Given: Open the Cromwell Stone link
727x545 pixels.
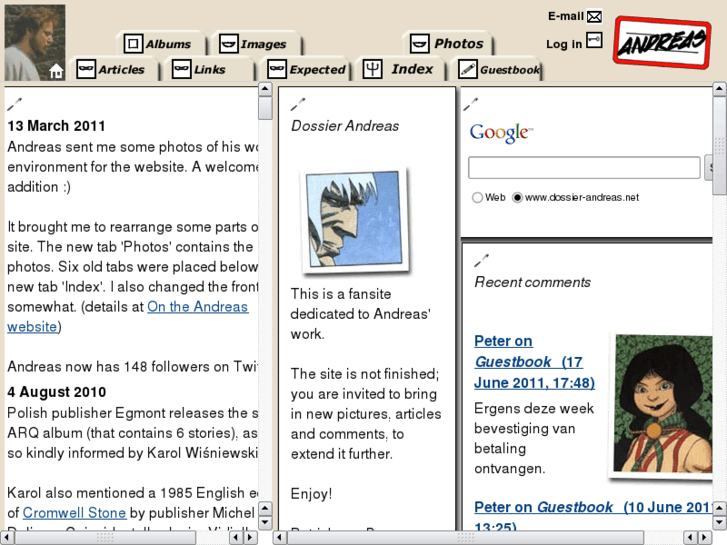Looking at the screenshot, I should 74,513.
